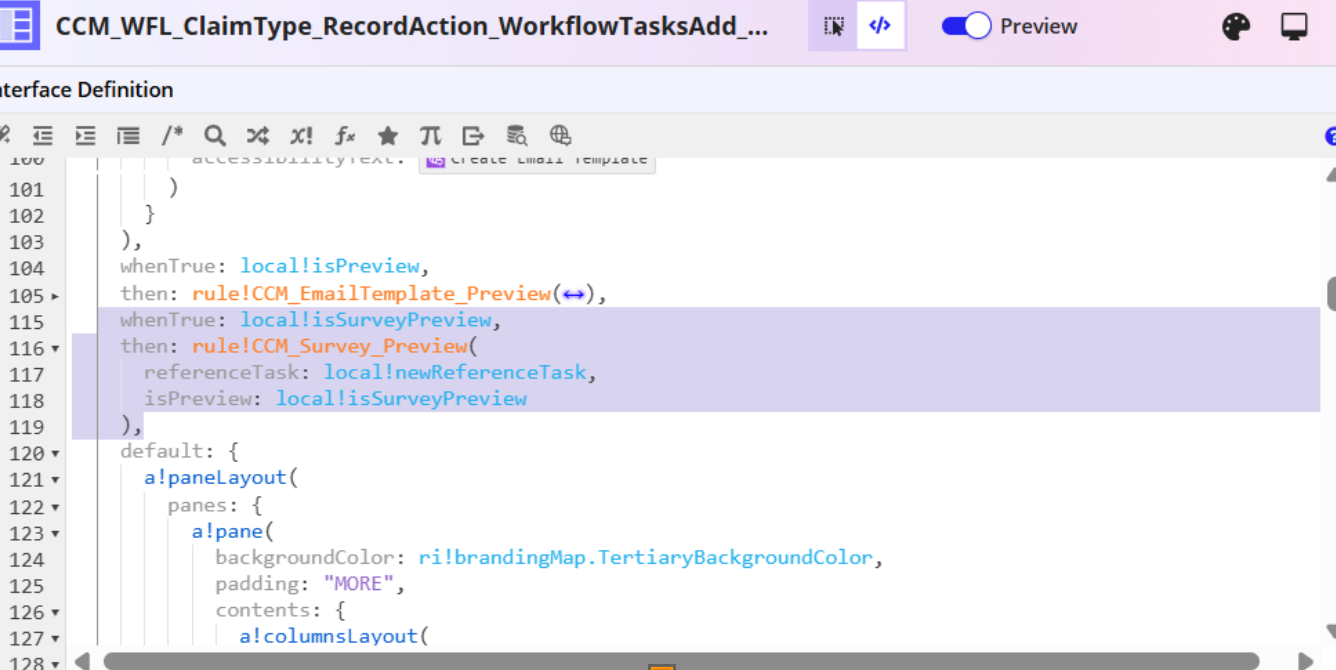Click the folded arrows marker in CCM_EmailTemplate_Preview
The height and width of the screenshot is (670, 1336).
pyautogui.click(x=573, y=294)
